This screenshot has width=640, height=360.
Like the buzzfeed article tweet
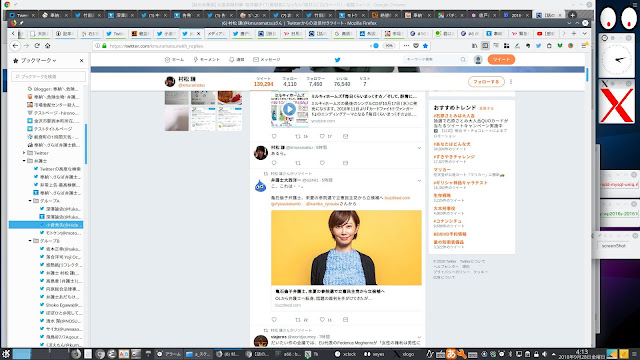[x=322, y=320]
